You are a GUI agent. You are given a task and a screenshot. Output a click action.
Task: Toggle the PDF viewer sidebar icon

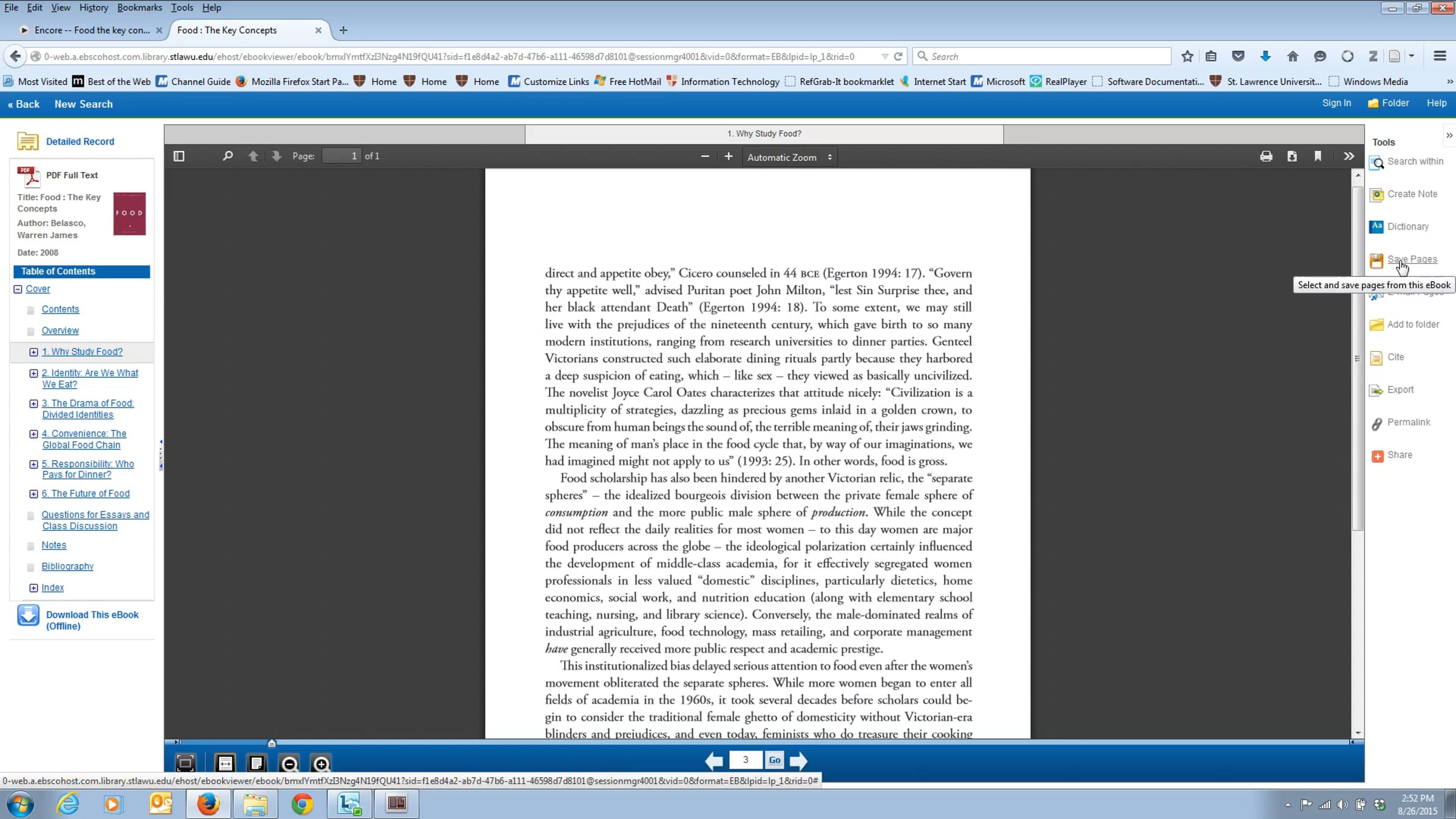[x=178, y=157]
